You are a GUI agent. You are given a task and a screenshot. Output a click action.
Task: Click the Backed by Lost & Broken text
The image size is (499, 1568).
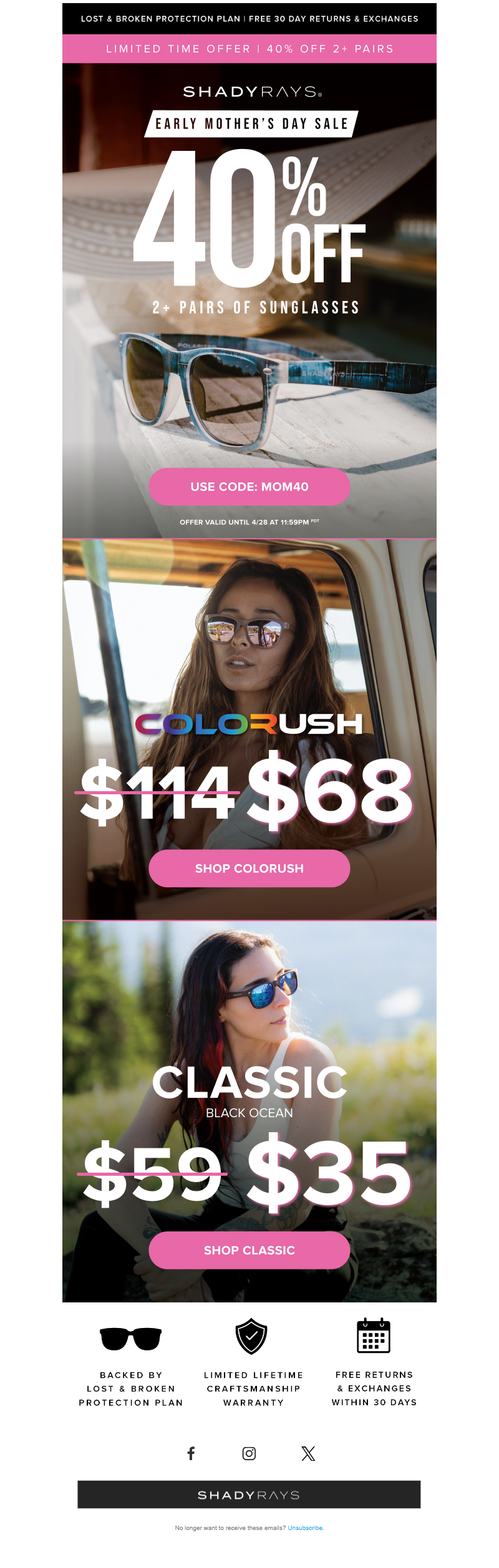pyautogui.click(x=131, y=1388)
